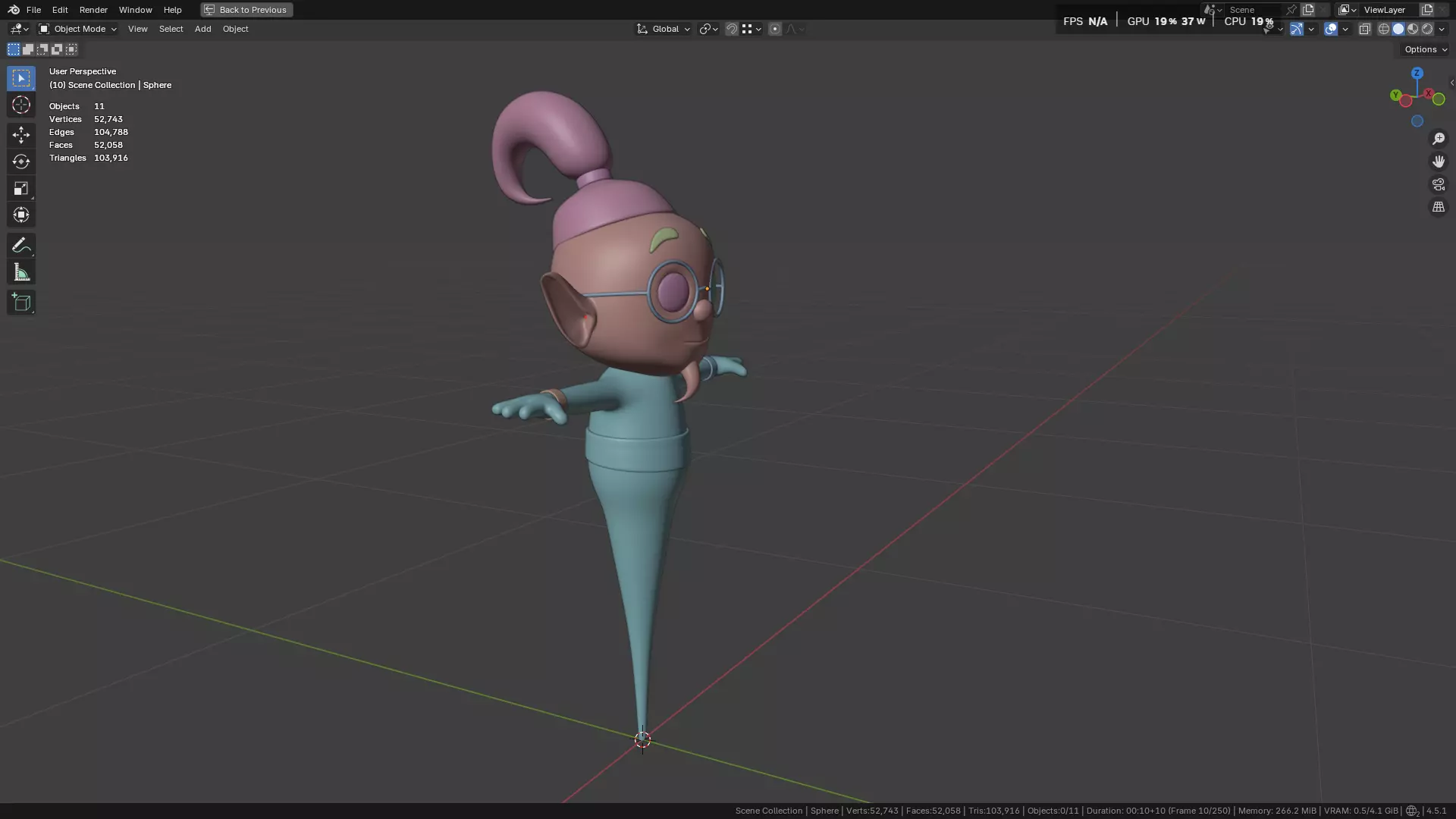Click the red X axis gizmo handle
Viewport: 1456px width, 819px height.
click(1429, 93)
